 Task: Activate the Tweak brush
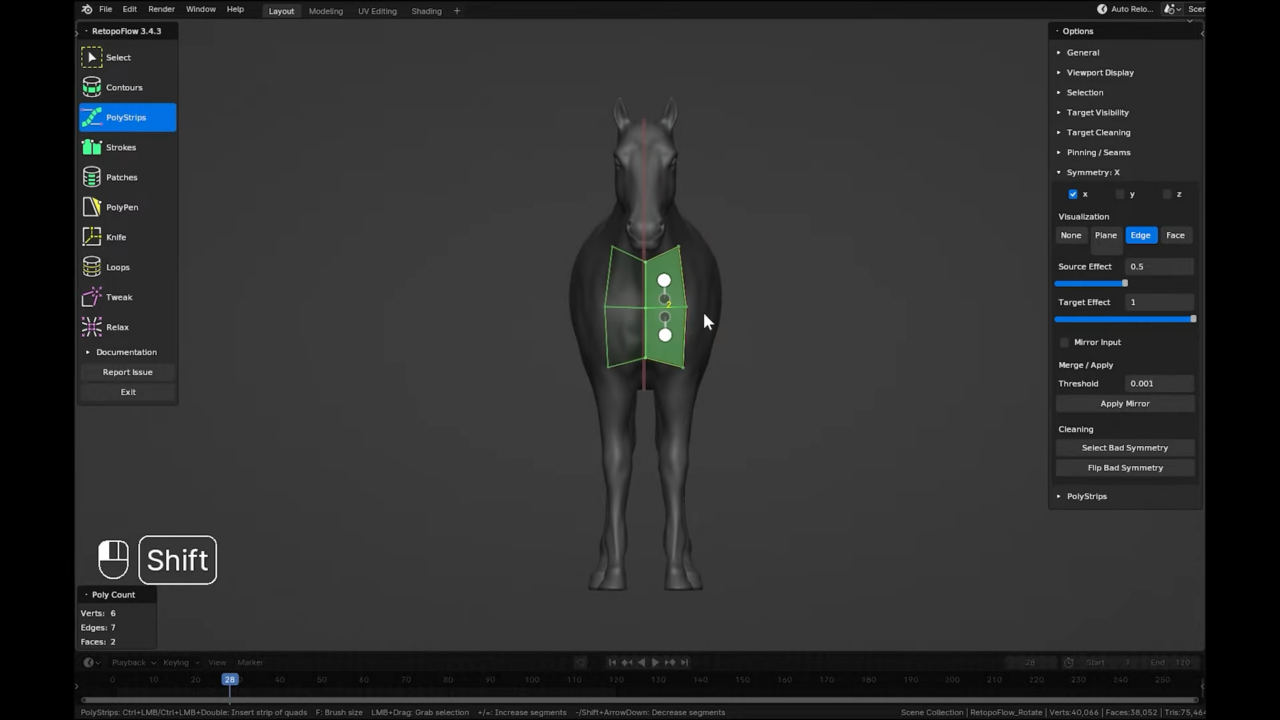pyautogui.click(x=119, y=297)
